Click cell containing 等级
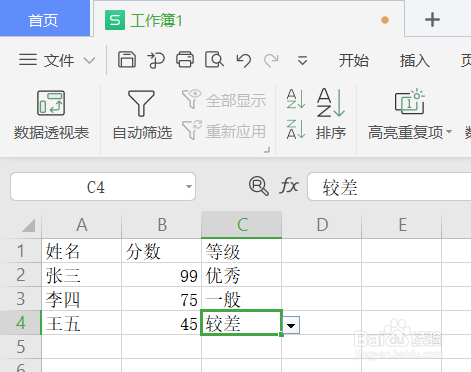Screen dimensions: 471x372 point(242,251)
